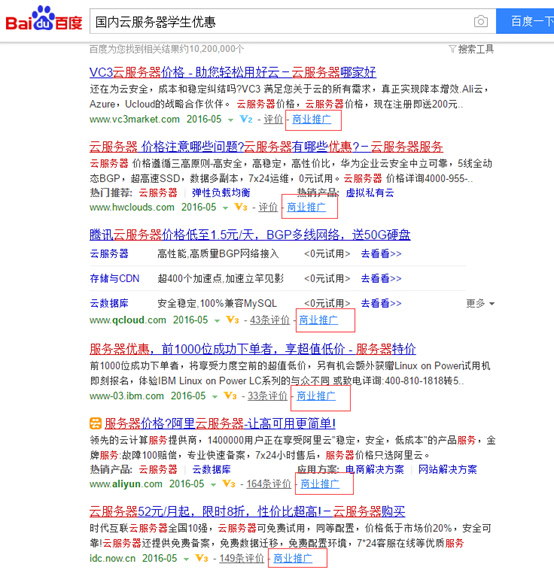Open 33条评价 reviews link
The width and height of the screenshot is (554, 570).
click(268, 396)
